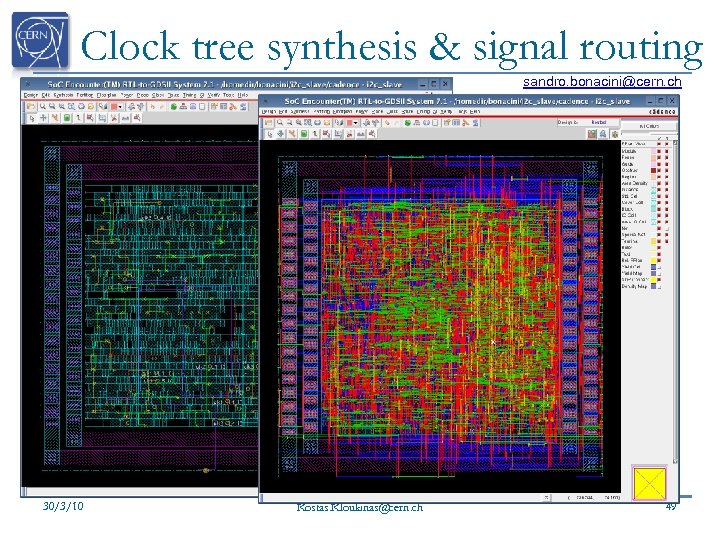Toggle visibility checkbox for the Text row

pos(659,254)
